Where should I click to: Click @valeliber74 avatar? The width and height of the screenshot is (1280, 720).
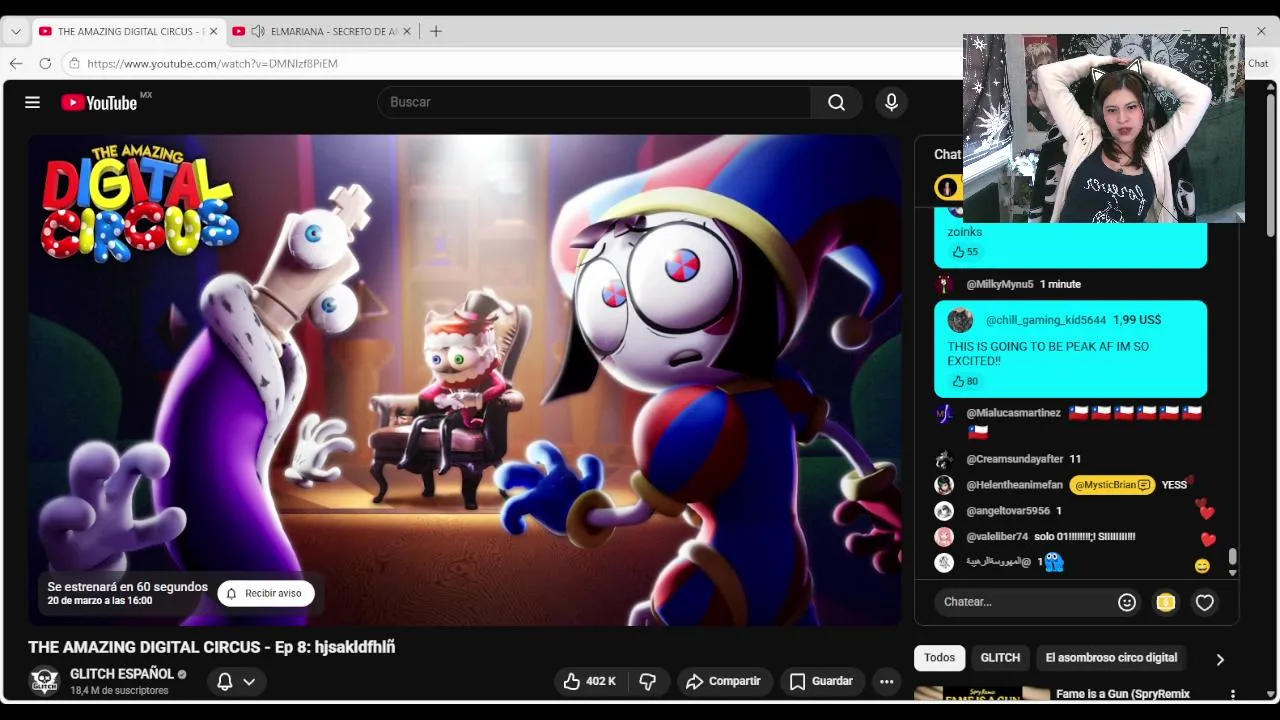(944, 537)
